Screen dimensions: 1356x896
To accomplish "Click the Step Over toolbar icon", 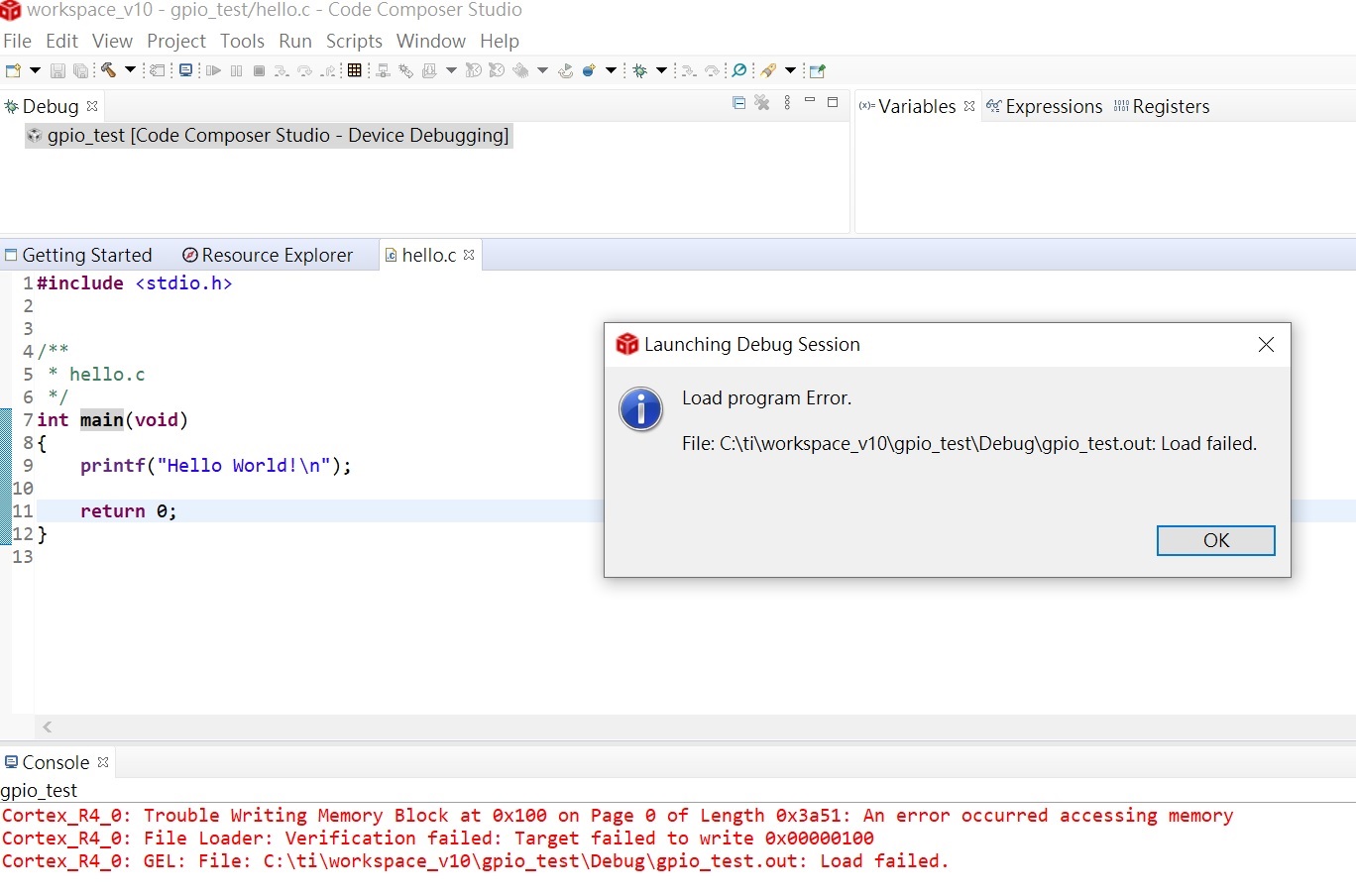I will pos(304,70).
